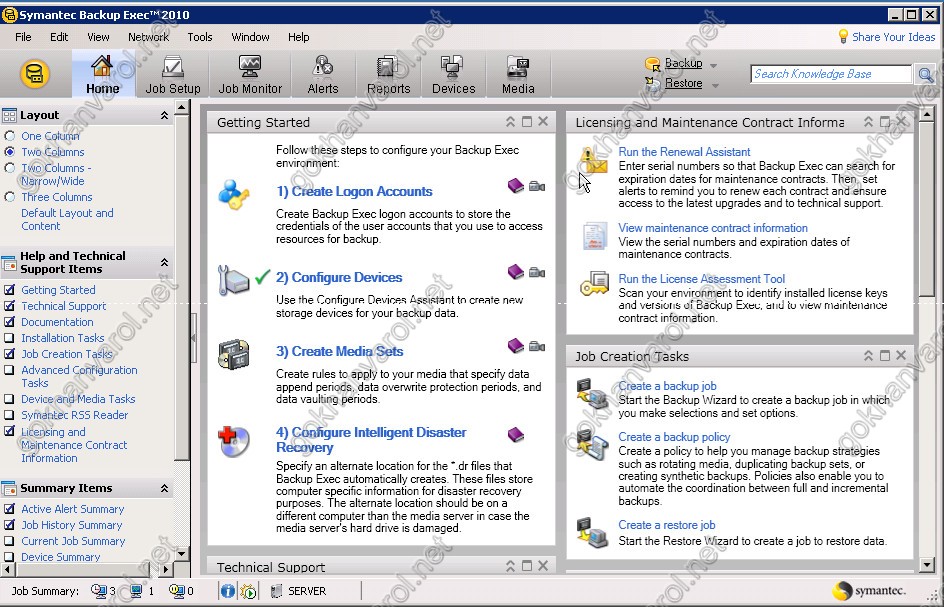This screenshot has width=944, height=607.
Task: Uncheck the Technical Support checkbox
Action: coord(10,306)
